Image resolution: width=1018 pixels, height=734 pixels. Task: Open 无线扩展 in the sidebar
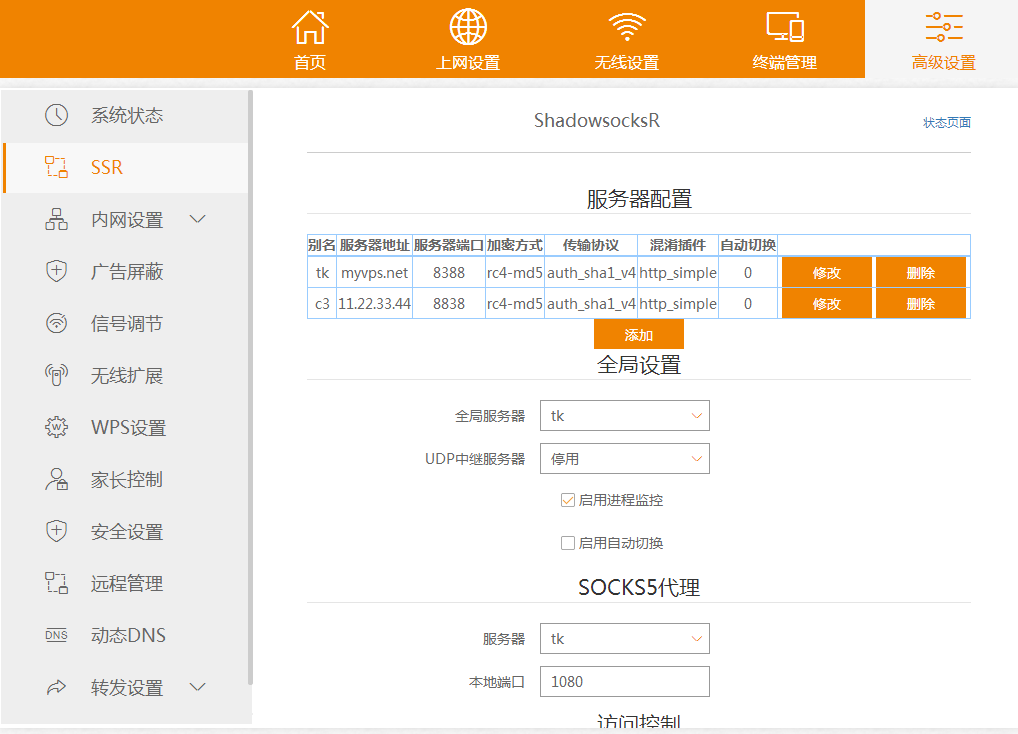125,375
